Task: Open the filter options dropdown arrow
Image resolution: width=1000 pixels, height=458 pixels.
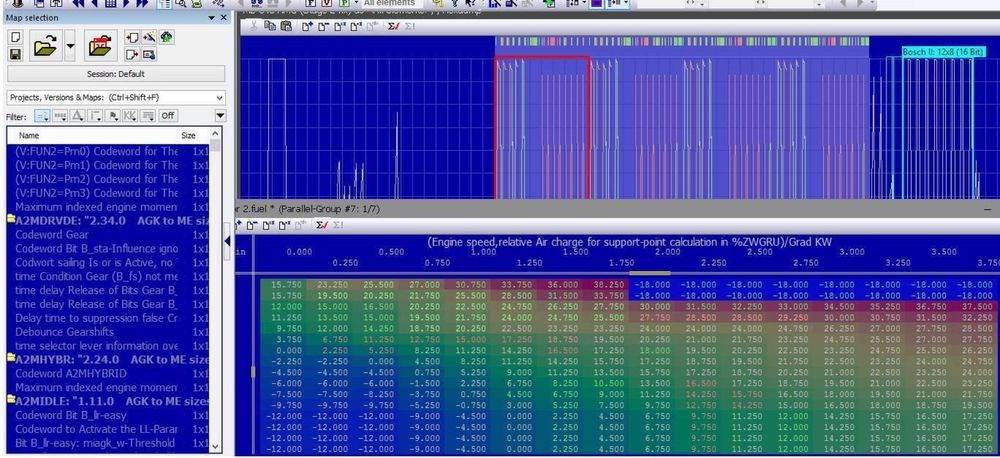Action: point(220,116)
